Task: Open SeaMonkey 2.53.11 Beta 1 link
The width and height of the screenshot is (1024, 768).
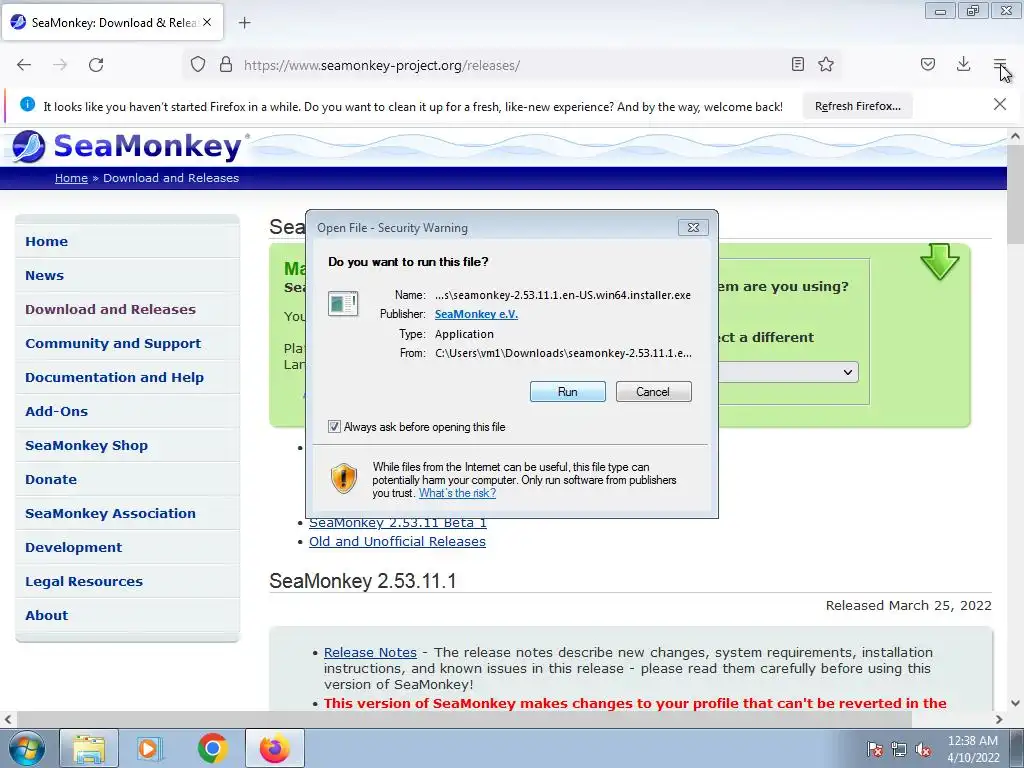Action: (398, 523)
